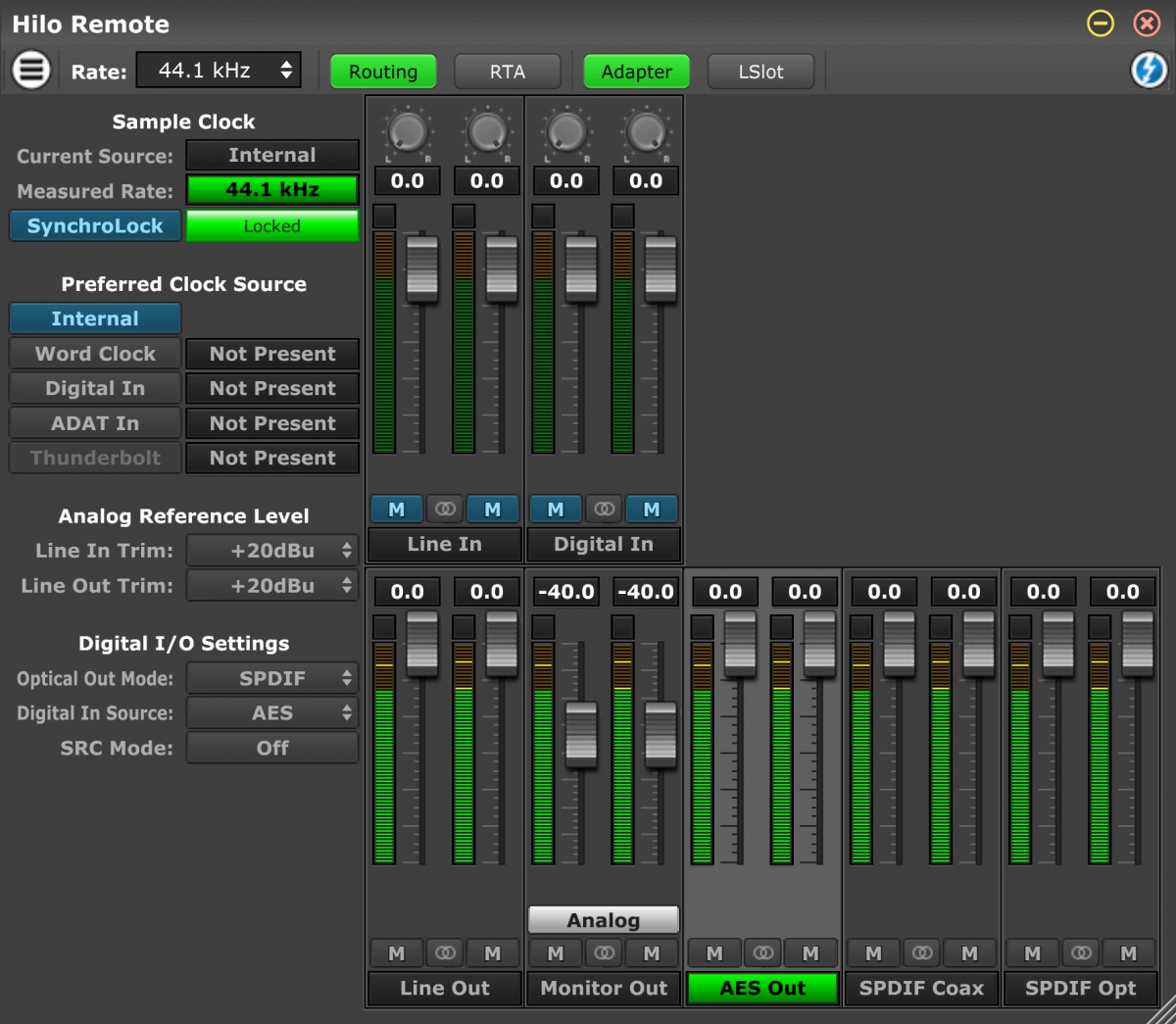Viewport: 1176px width, 1024px height.
Task: Mute the right Monitor Out channel
Action: pos(652,952)
